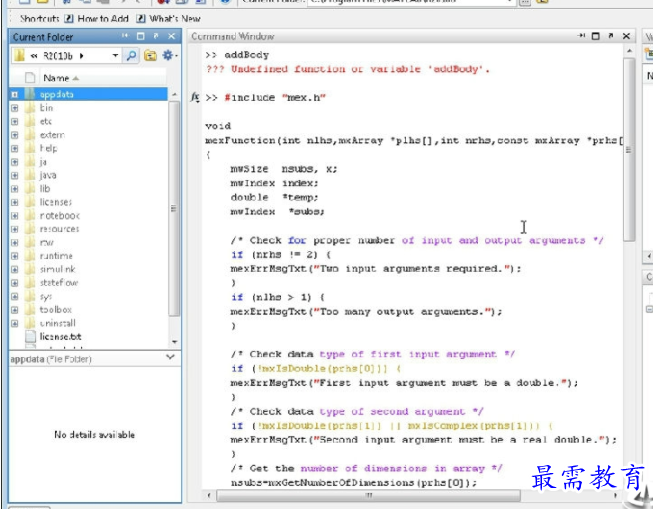Open the How to Add link
This screenshot has width=653, height=509.
pyautogui.click(x=103, y=19)
